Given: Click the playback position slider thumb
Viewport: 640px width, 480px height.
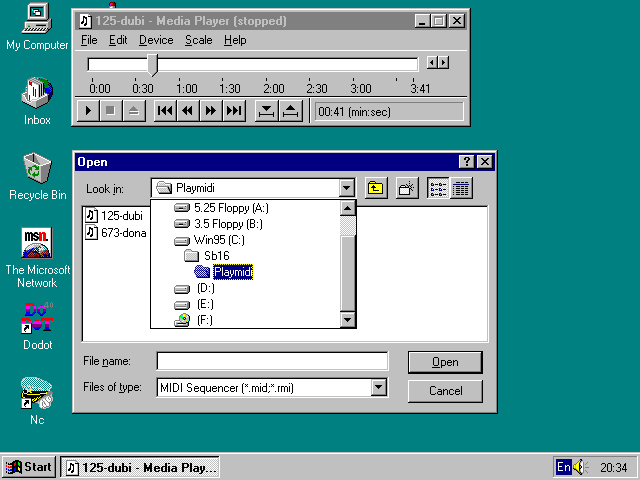Looking at the screenshot, I should (x=152, y=64).
